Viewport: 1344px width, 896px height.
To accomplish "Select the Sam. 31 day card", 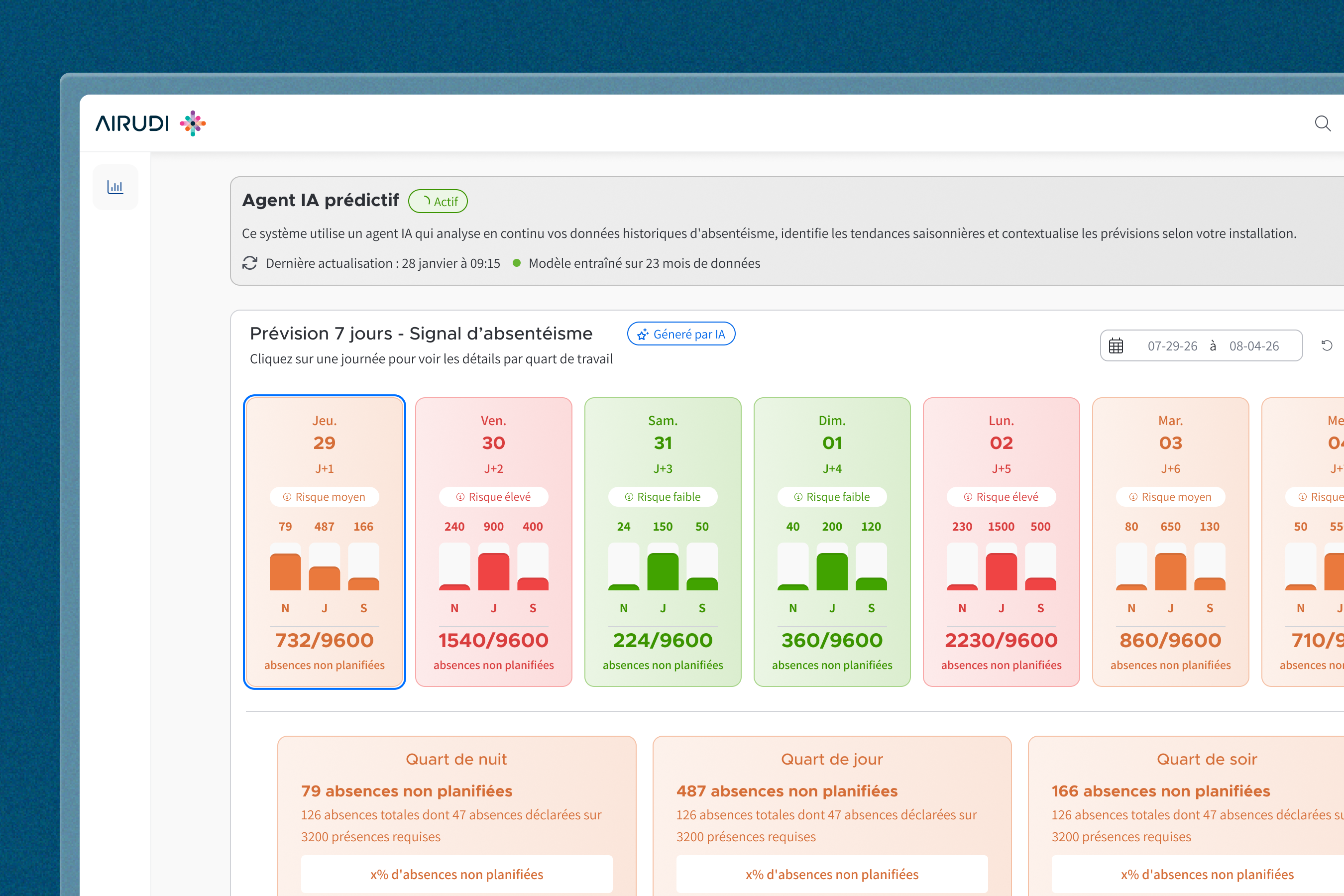I will (663, 542).
